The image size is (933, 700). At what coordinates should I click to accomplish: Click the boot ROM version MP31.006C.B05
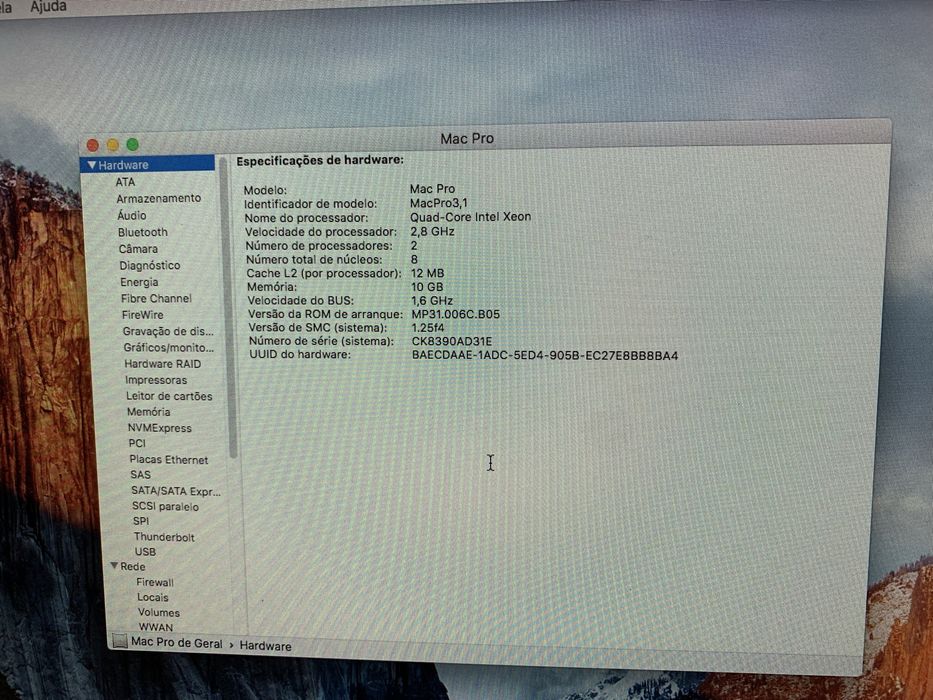pos(455,314)
